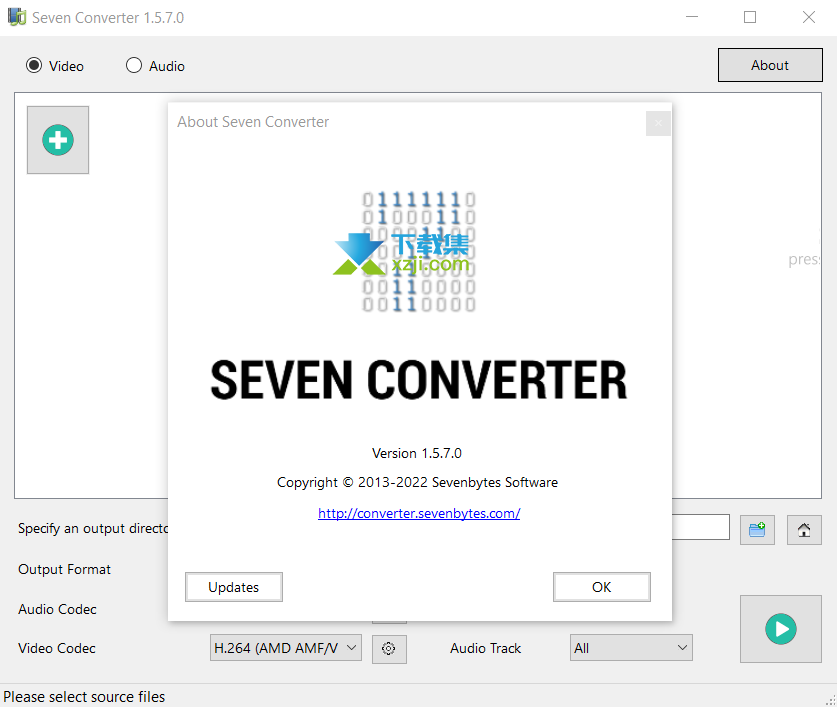Click the Audio Track label
Image resolution: width=837 pixels, height=707 pixels.
tap(485, 648)
